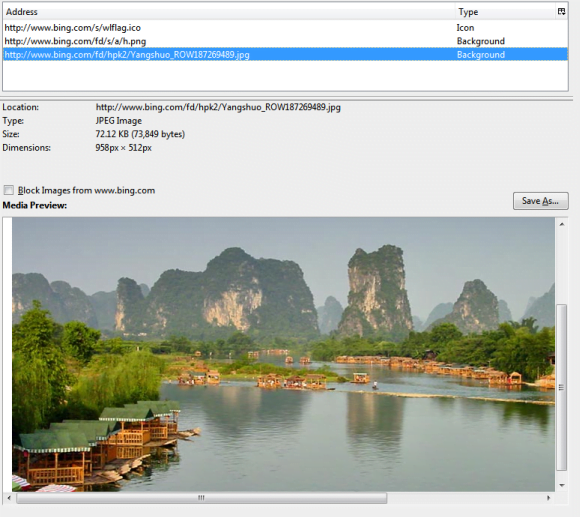Sort the list by the Type column header
The image size is (580, 517).
(505, 12)
